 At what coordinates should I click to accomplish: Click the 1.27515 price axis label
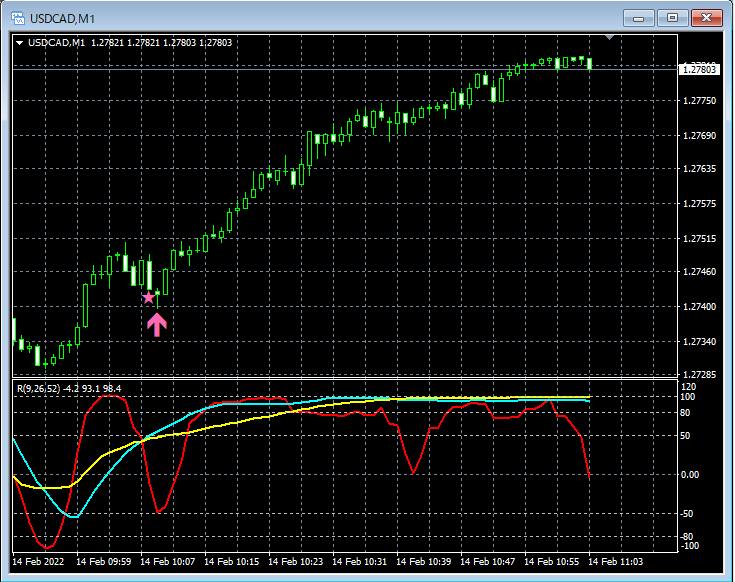coord(699,239)
